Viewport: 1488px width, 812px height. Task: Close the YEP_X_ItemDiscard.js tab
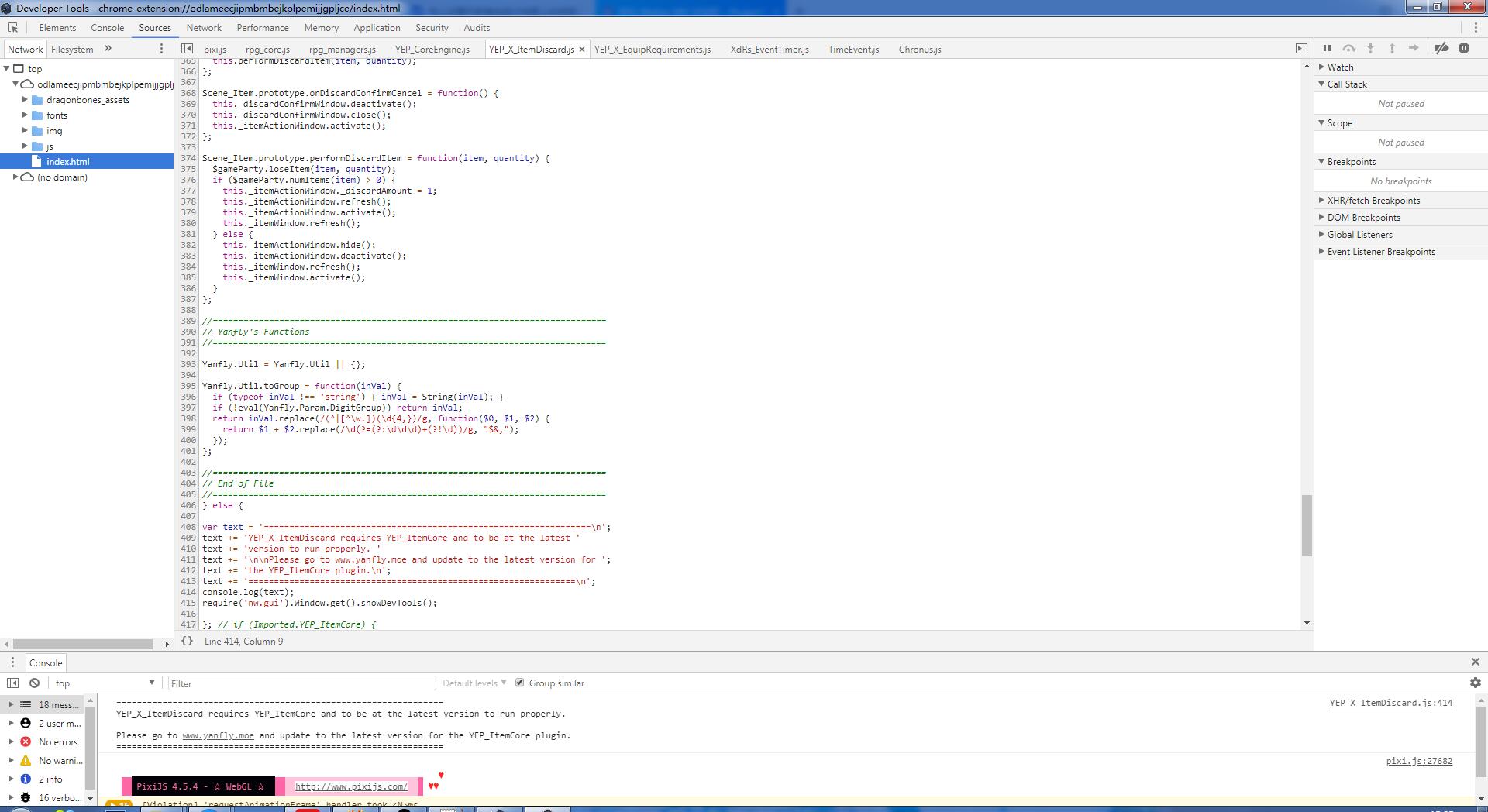pyautogui.click(x=582, y=49)
